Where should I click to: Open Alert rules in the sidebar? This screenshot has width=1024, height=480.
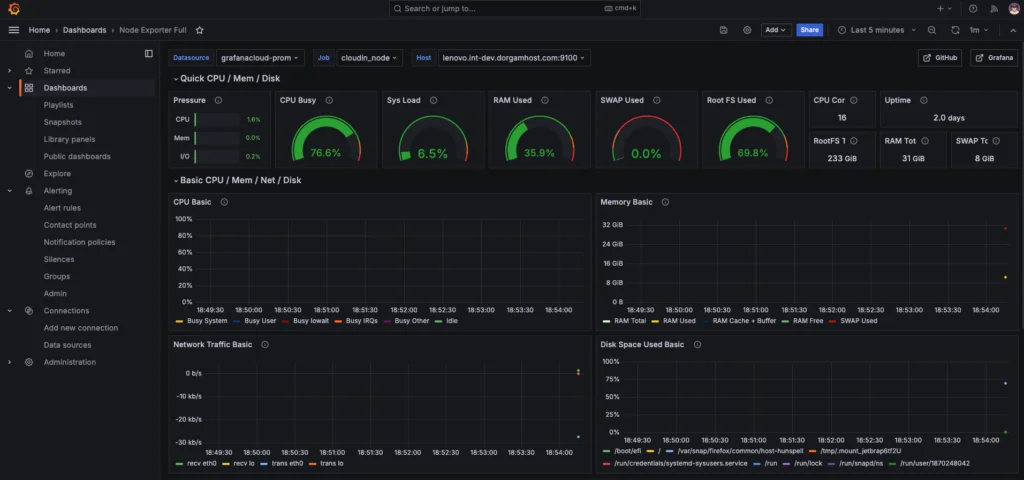point(62,208)
